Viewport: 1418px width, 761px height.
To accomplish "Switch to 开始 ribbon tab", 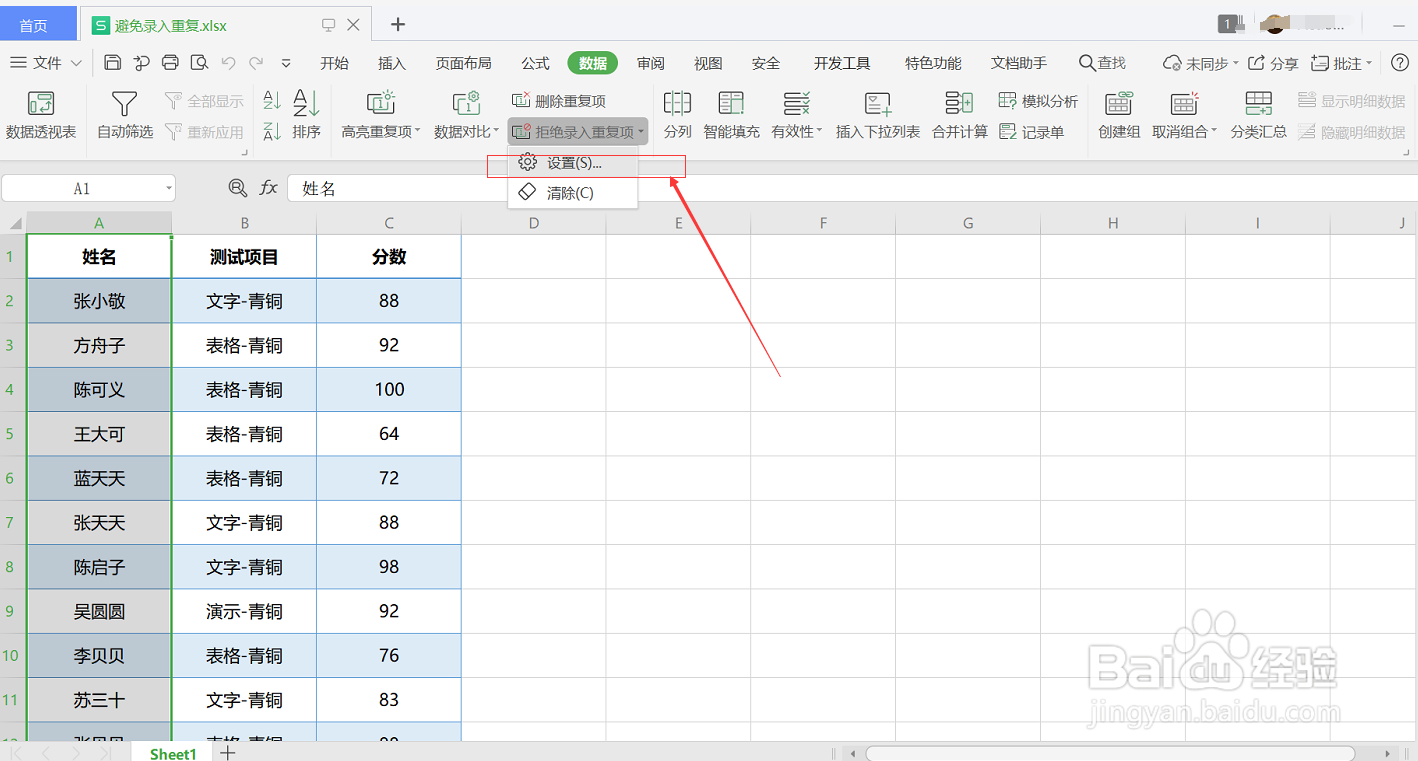I will [334, 63].
